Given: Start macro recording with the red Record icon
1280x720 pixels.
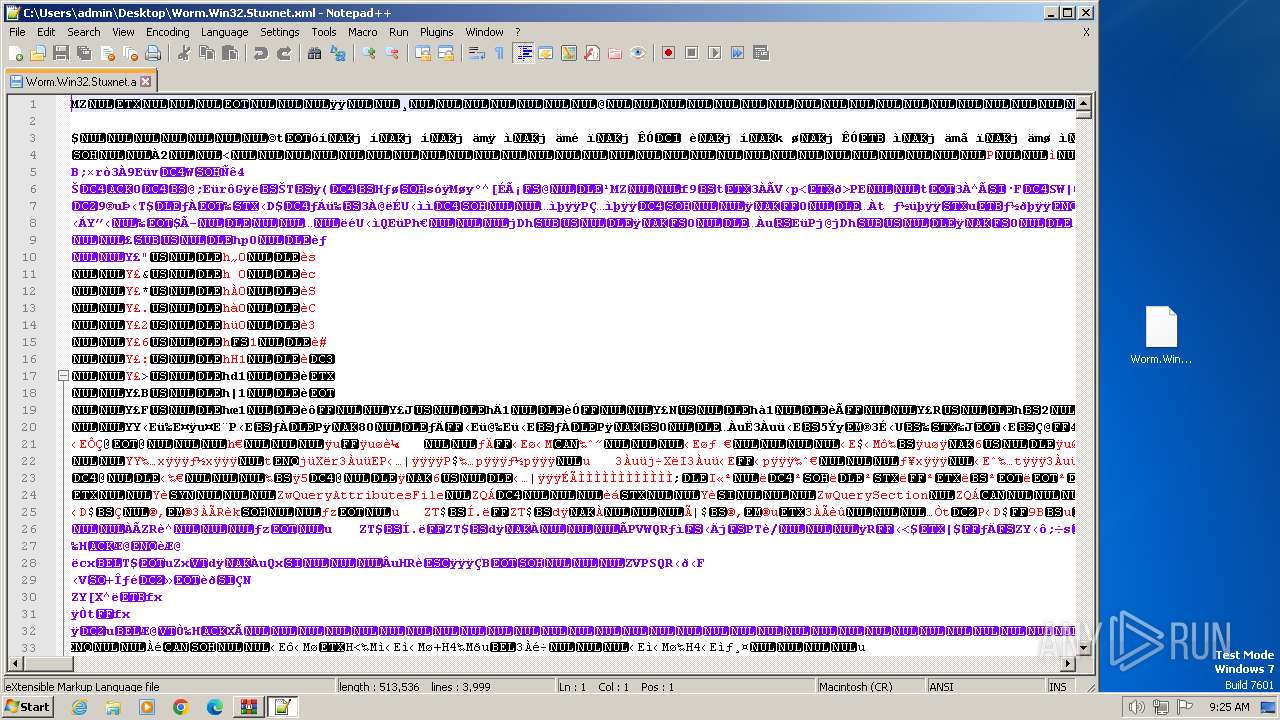Looking at the screenshot, I should tap(669, 53).
